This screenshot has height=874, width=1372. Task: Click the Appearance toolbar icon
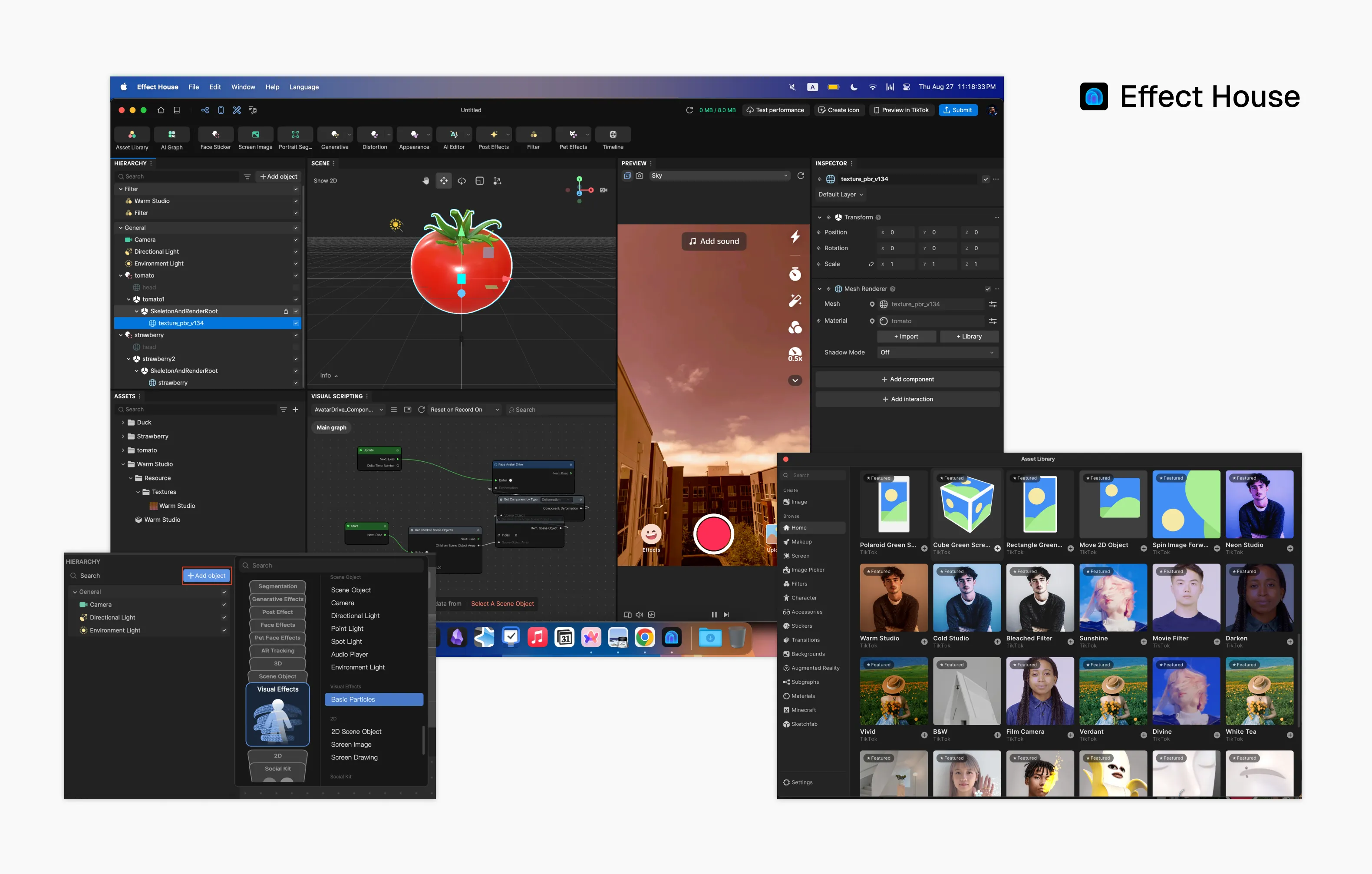point(414,135)
